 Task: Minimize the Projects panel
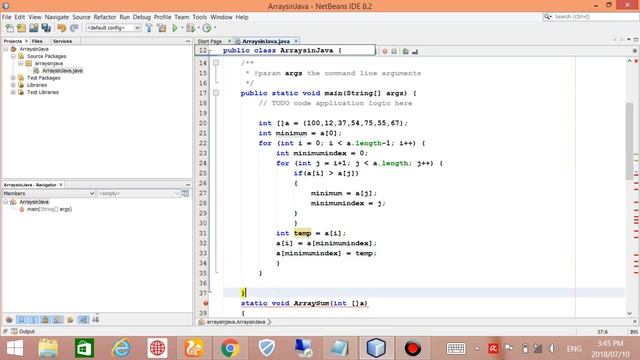188,41
